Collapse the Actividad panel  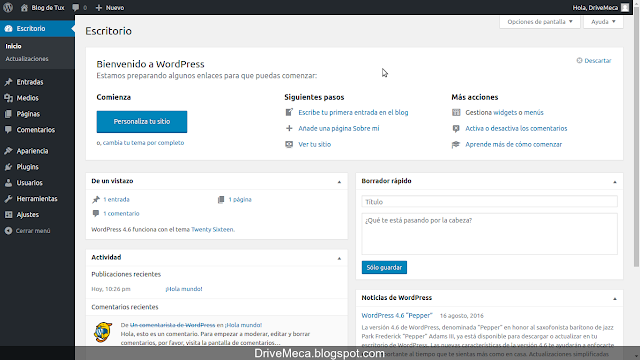pos(339,258)
